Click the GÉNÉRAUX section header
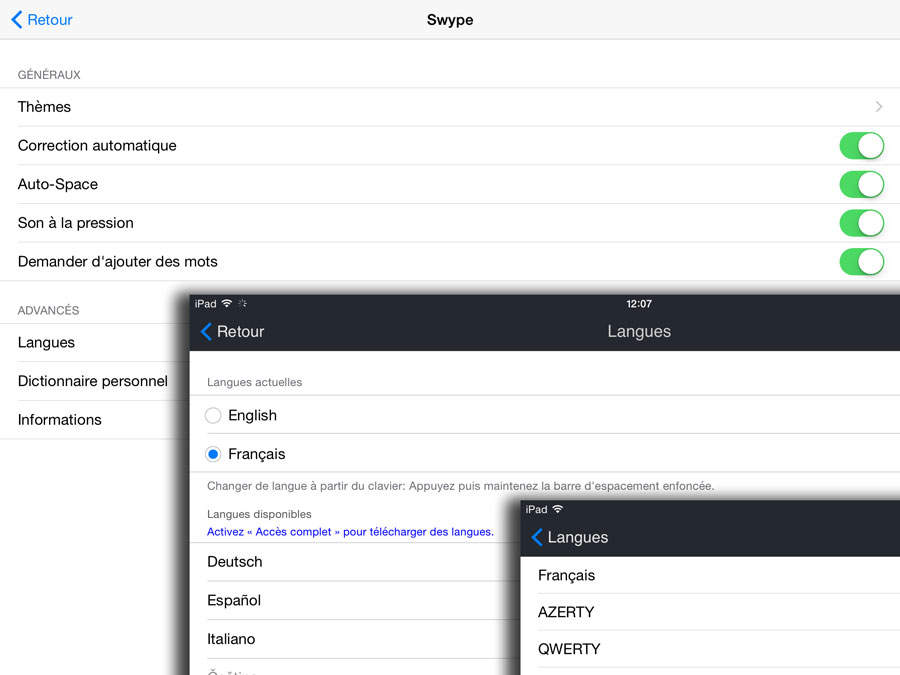Screen dimensions: 900x675 coord(49,75)
